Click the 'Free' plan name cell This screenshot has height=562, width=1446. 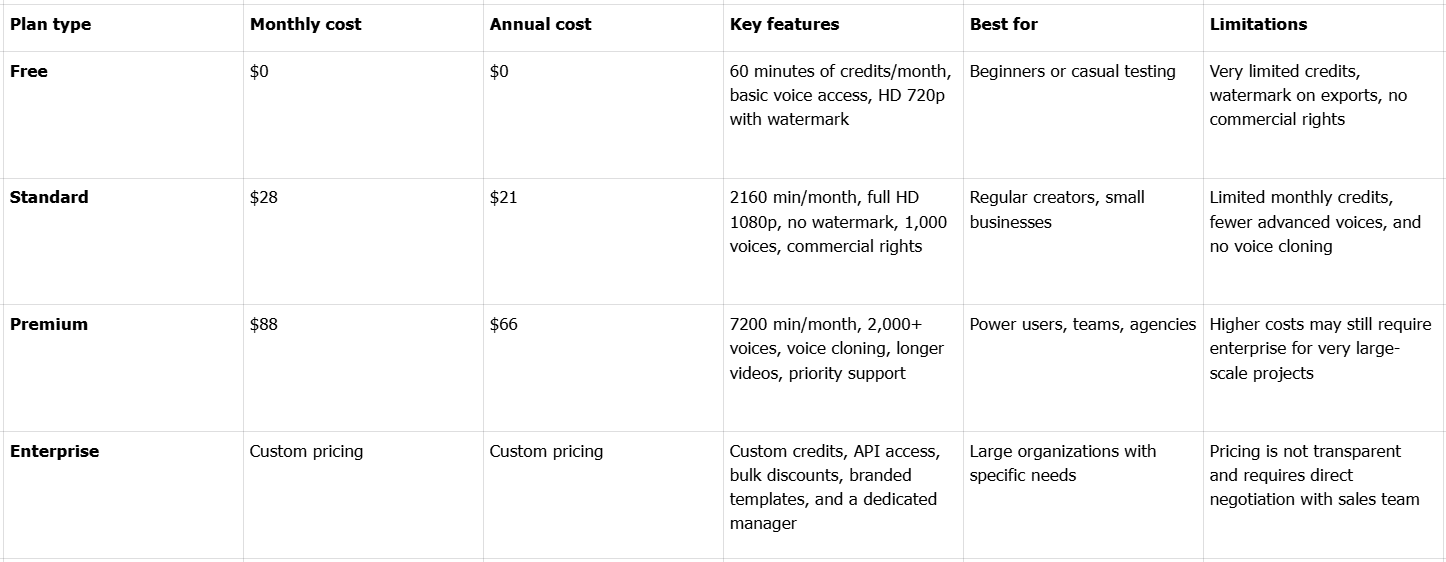click(x=29, y=71)
